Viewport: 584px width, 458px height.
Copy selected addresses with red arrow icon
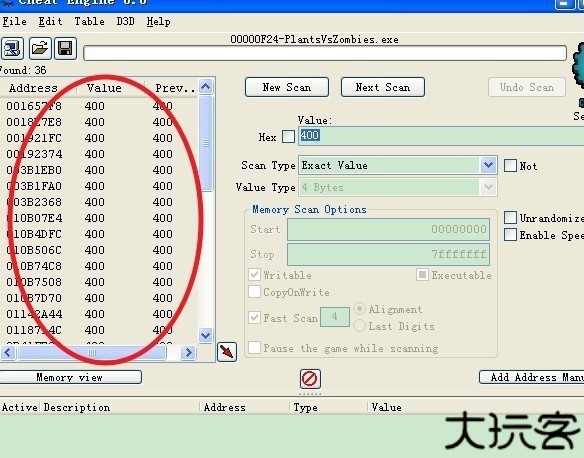click(227, 352)
